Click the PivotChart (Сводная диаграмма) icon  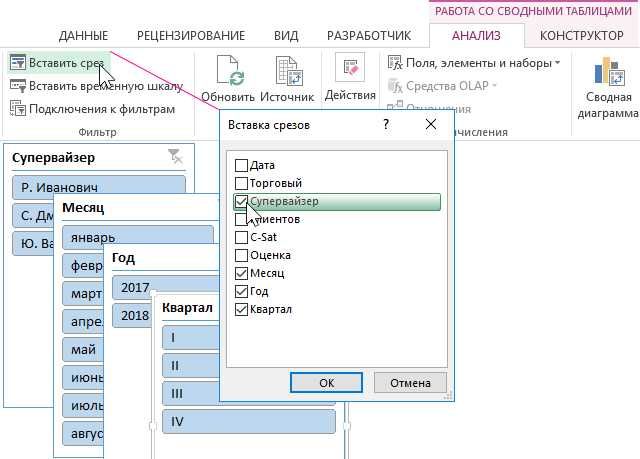[x=609, y=71]
